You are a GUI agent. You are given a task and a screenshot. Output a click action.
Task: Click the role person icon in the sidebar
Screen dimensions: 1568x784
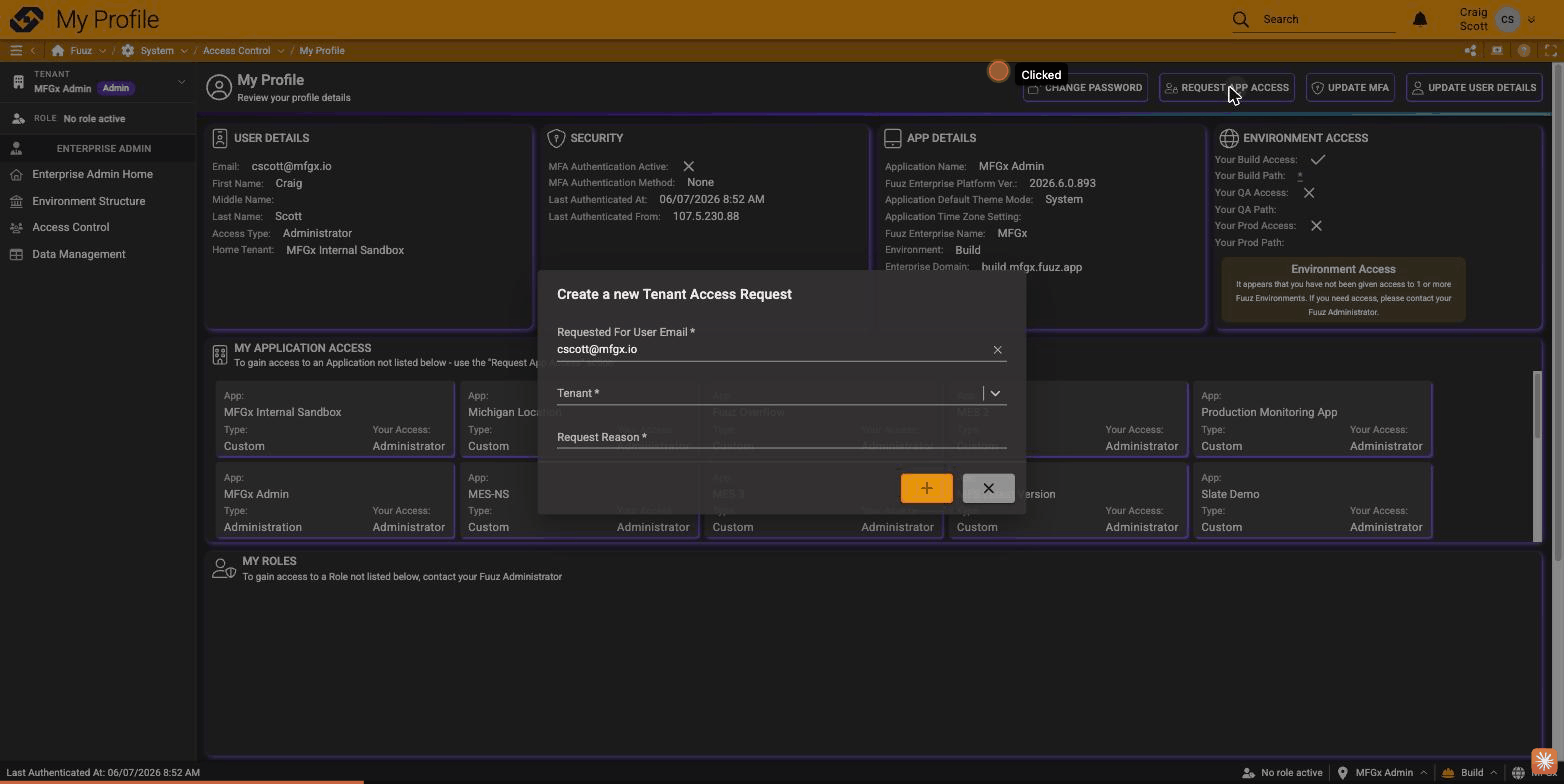pyautogui.click(x=18, y=118)
